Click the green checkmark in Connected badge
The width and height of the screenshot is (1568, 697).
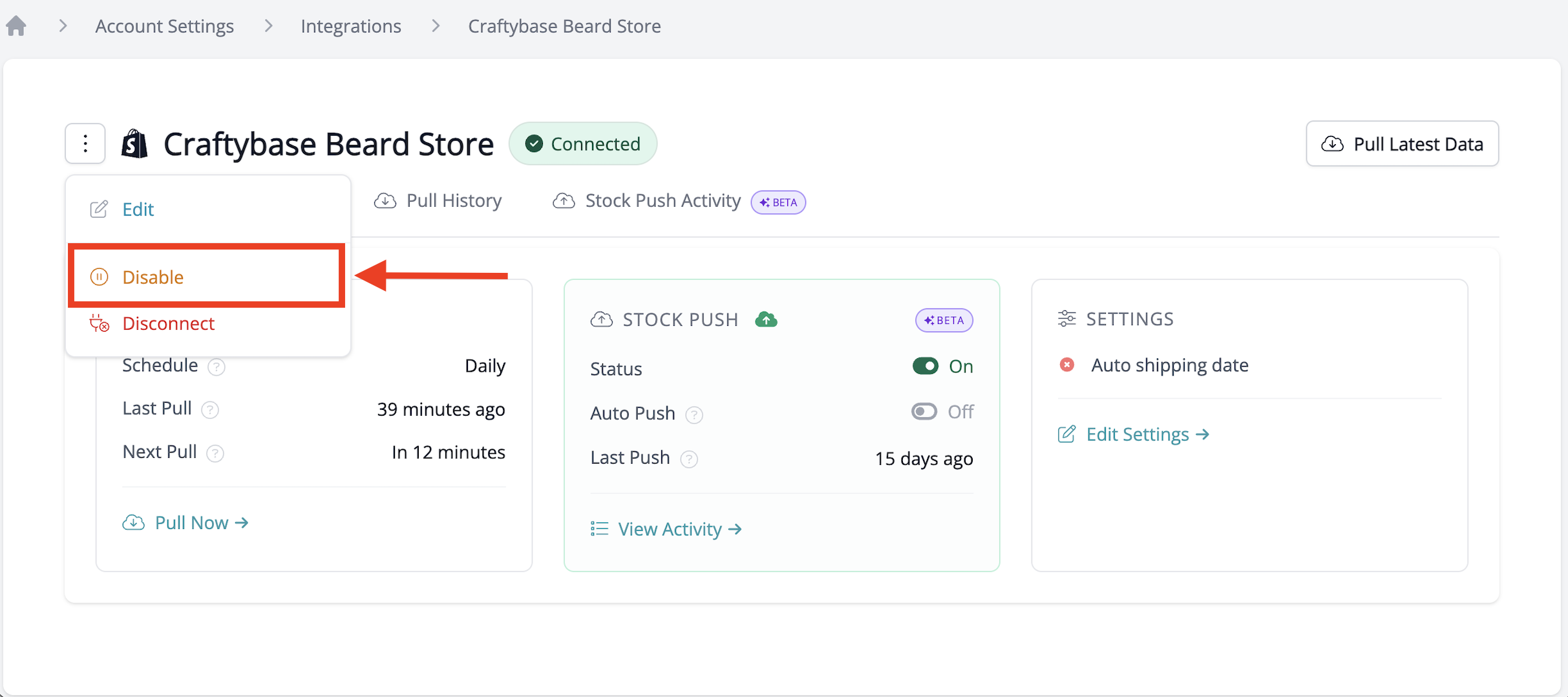[534, 144]
